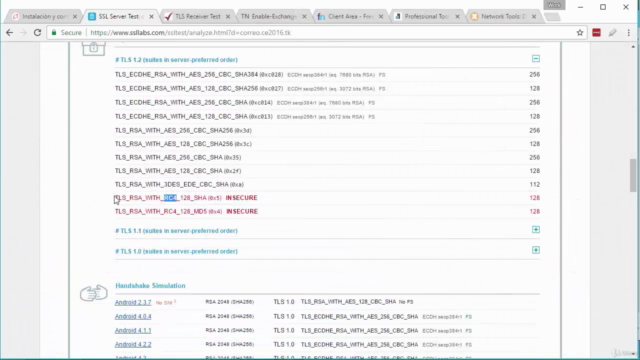Click the browser back arrow
This screenshot has width=640, height=360.
[9, 33]
